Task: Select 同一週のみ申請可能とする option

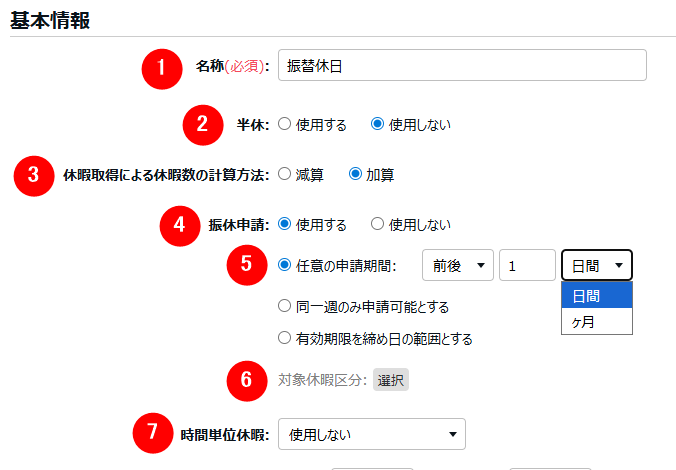Action: 285,306
